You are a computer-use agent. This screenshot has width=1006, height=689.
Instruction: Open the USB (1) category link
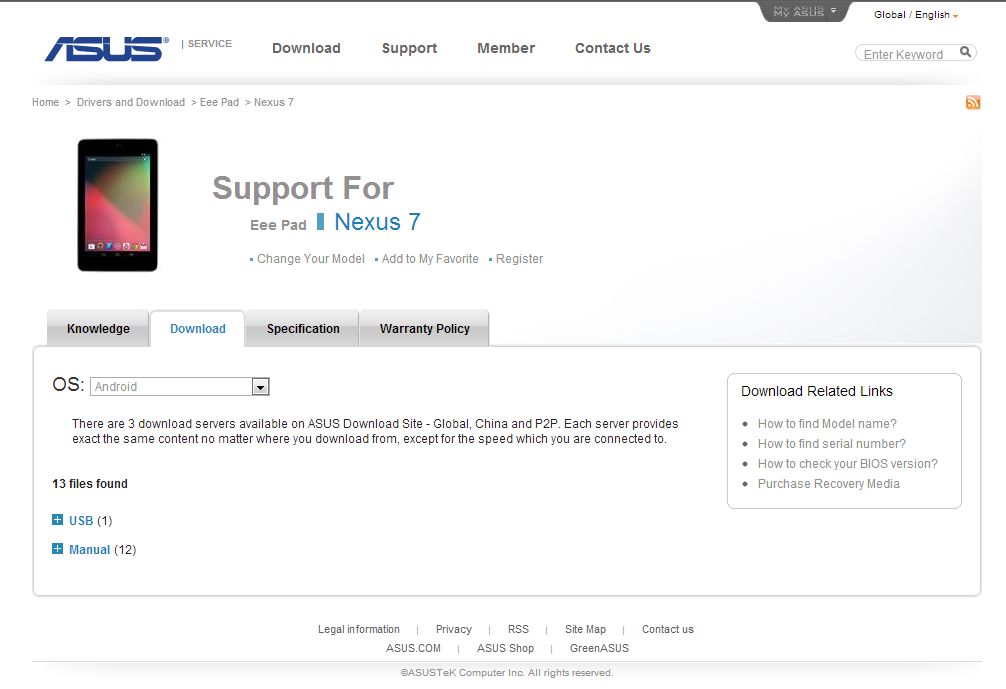(90, 520)
